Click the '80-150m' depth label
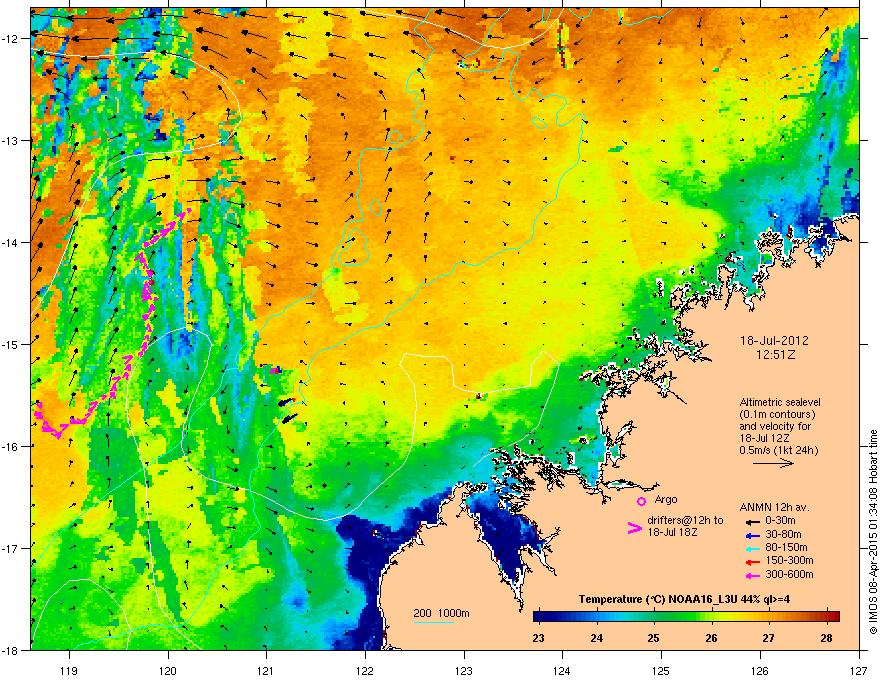The image size is (880, 680). (x=786, y=548)
